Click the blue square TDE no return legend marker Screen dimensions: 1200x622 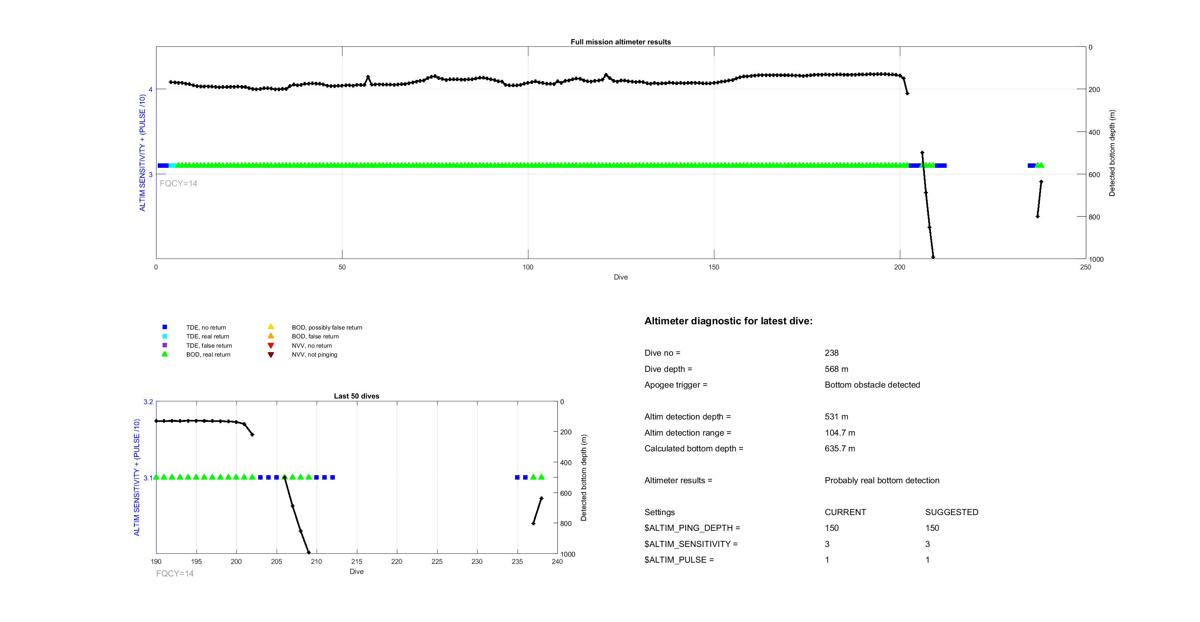pos(164,327)
